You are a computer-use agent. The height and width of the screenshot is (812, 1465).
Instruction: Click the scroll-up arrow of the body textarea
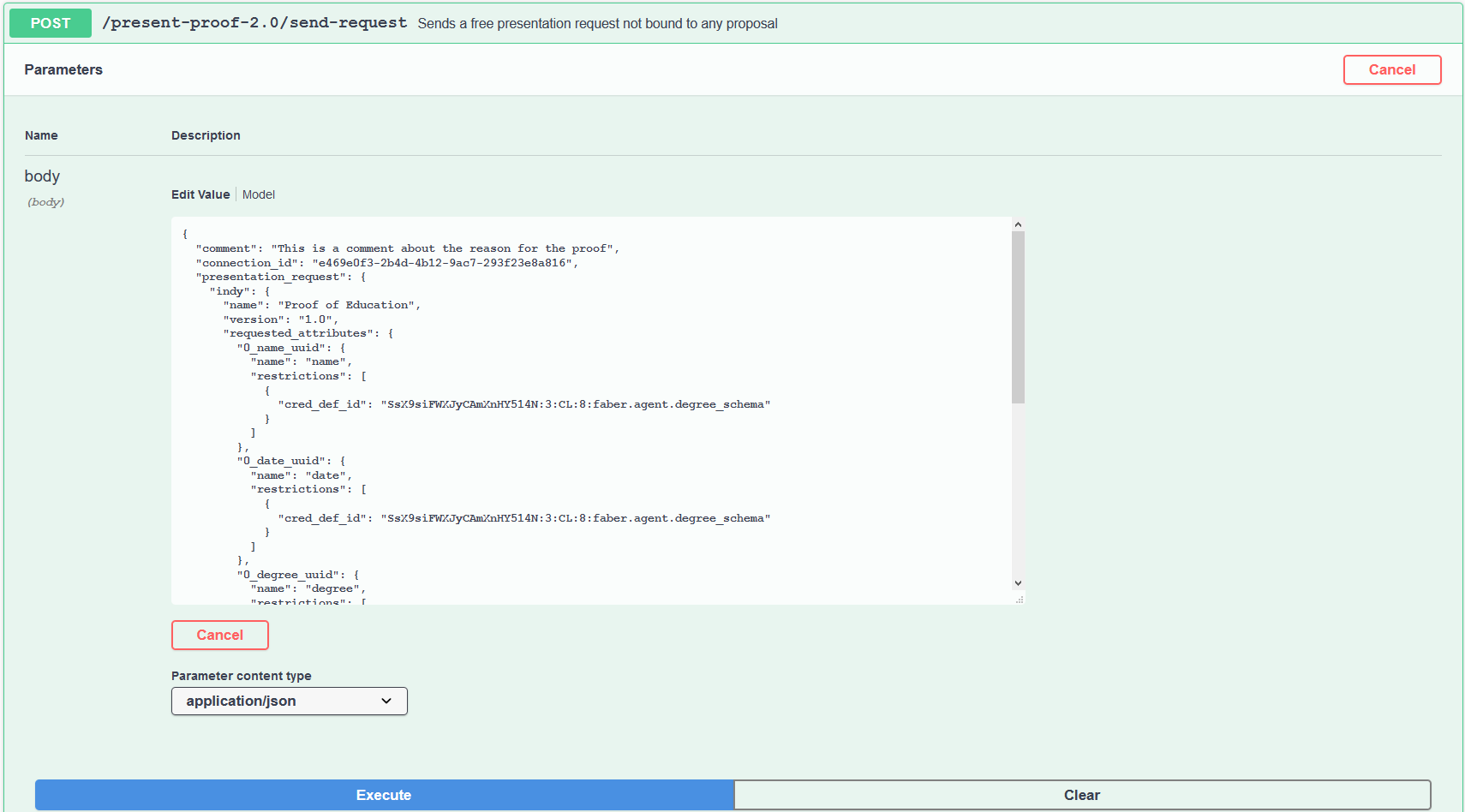tap(1018, 224)
